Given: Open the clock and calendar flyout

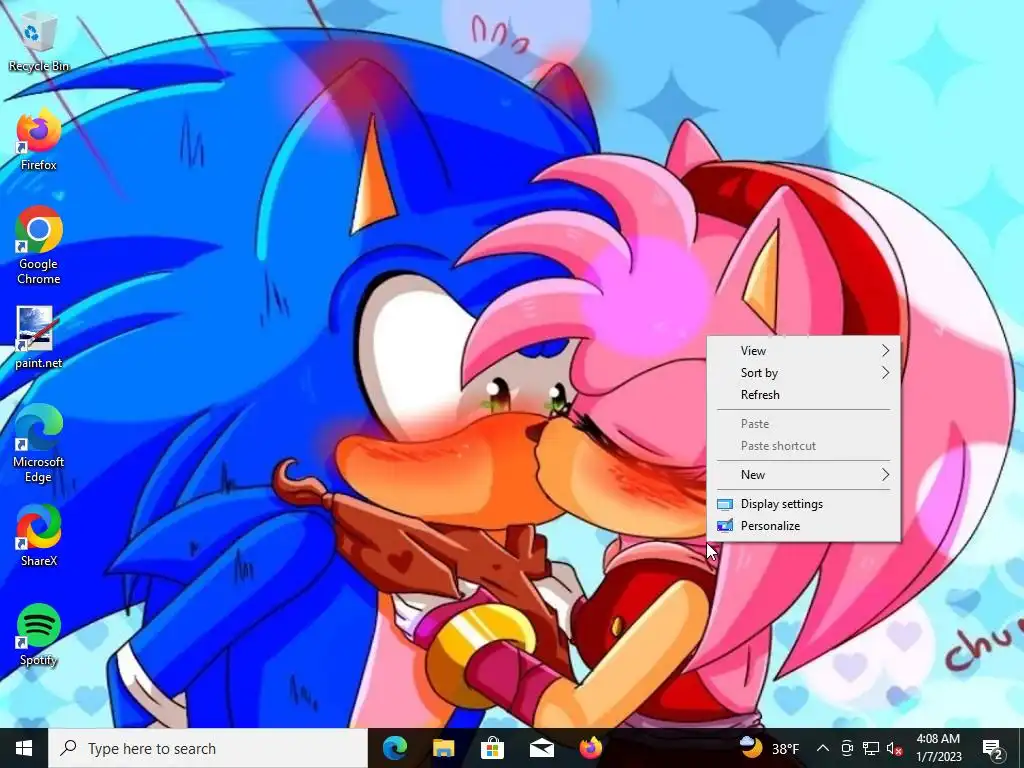Looking at the screenshot, I should coord(938,748).
